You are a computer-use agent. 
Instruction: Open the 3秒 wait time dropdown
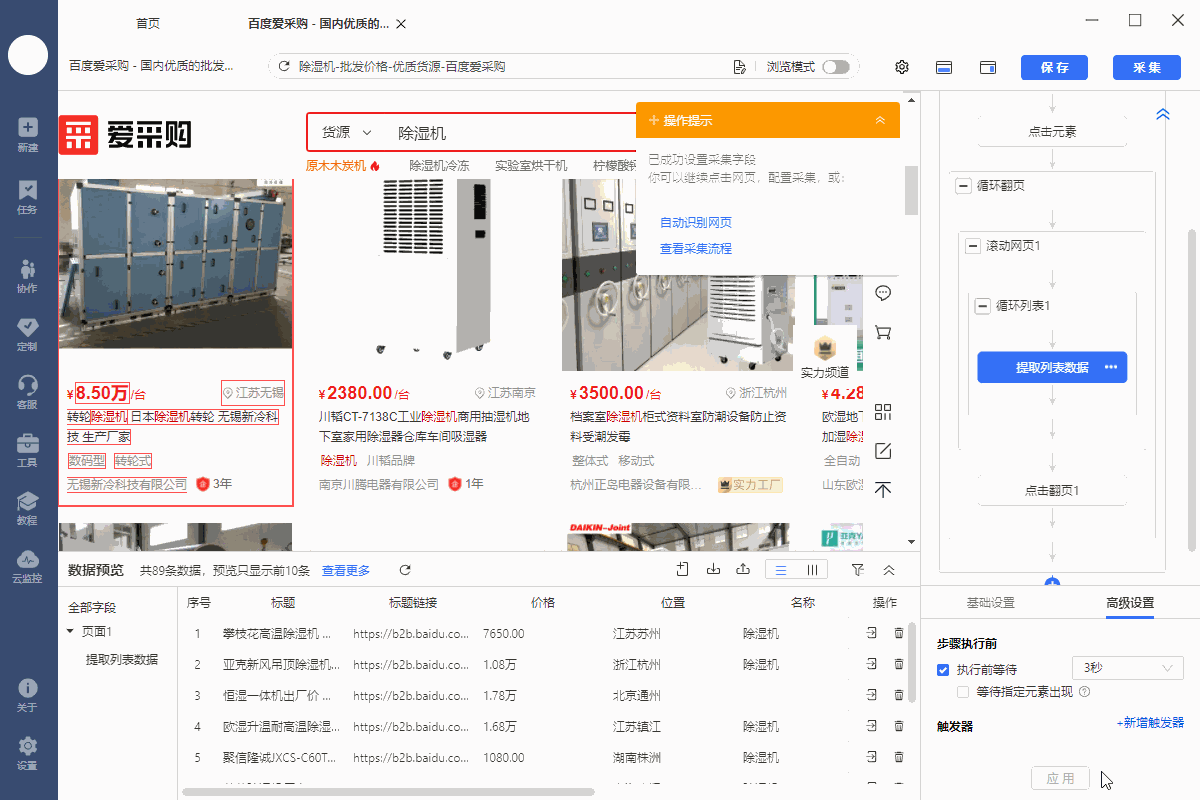point(1128,668)
